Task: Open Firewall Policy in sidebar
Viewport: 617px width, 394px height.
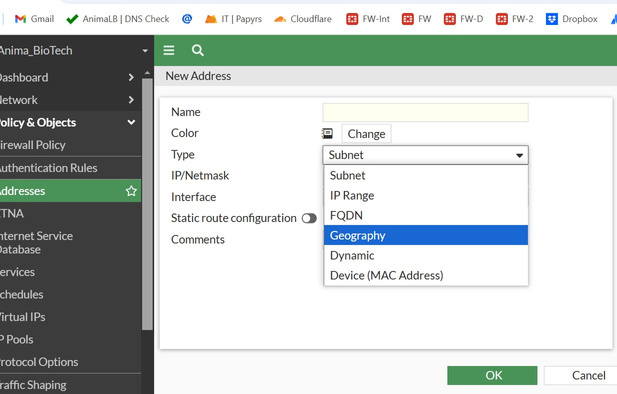Action: click(x=70, y=145)
